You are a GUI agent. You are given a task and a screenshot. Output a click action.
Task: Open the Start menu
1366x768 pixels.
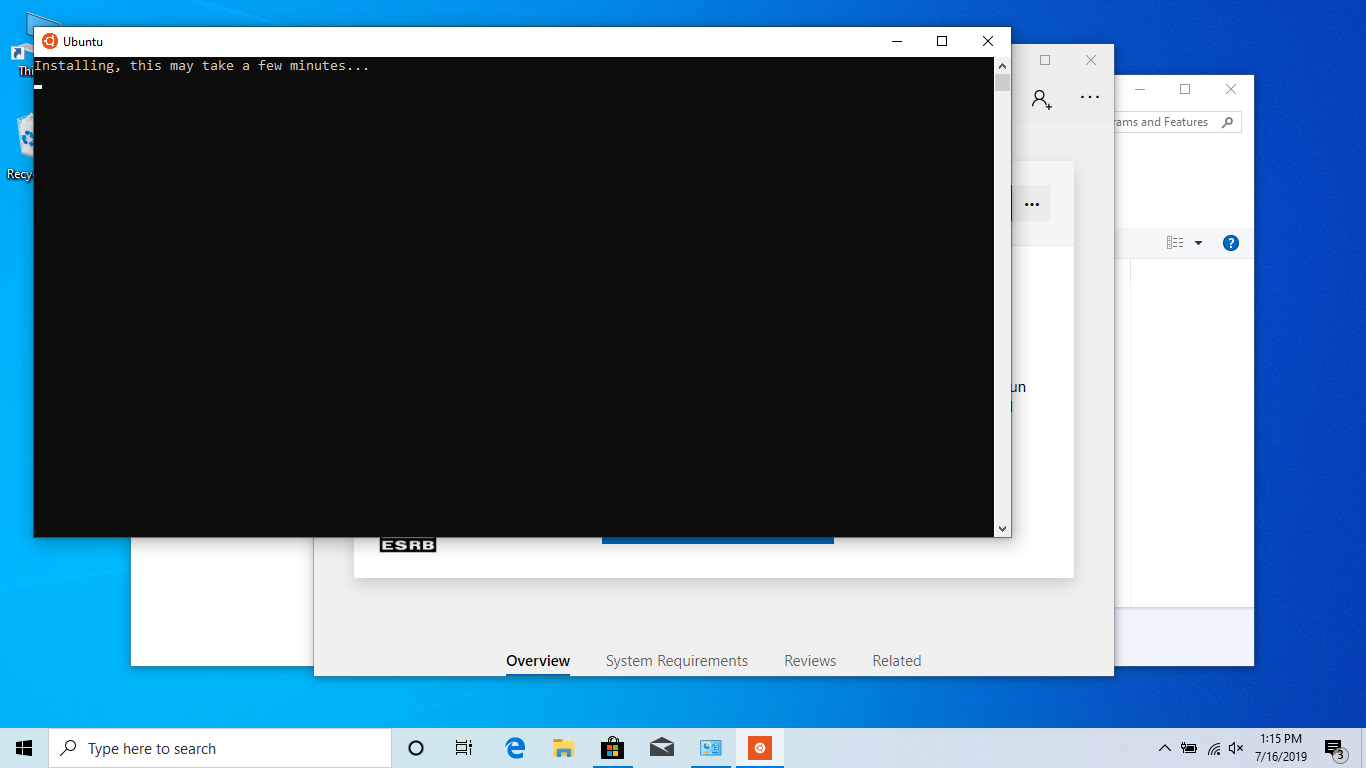pyautogui.click(x=24, y=748)
